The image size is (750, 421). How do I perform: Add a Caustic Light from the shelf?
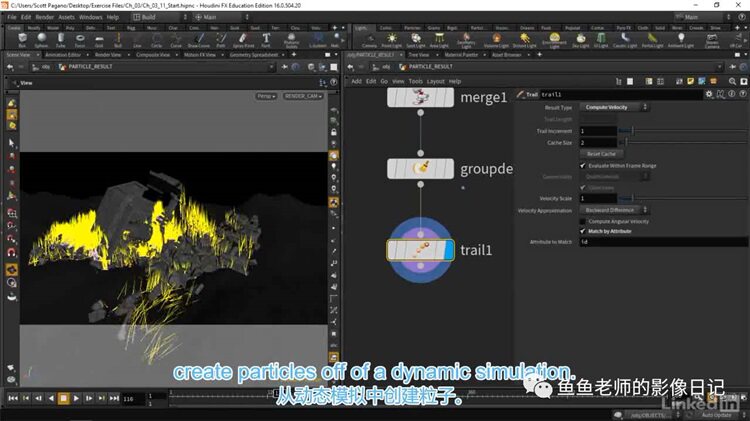click(625, 40)
